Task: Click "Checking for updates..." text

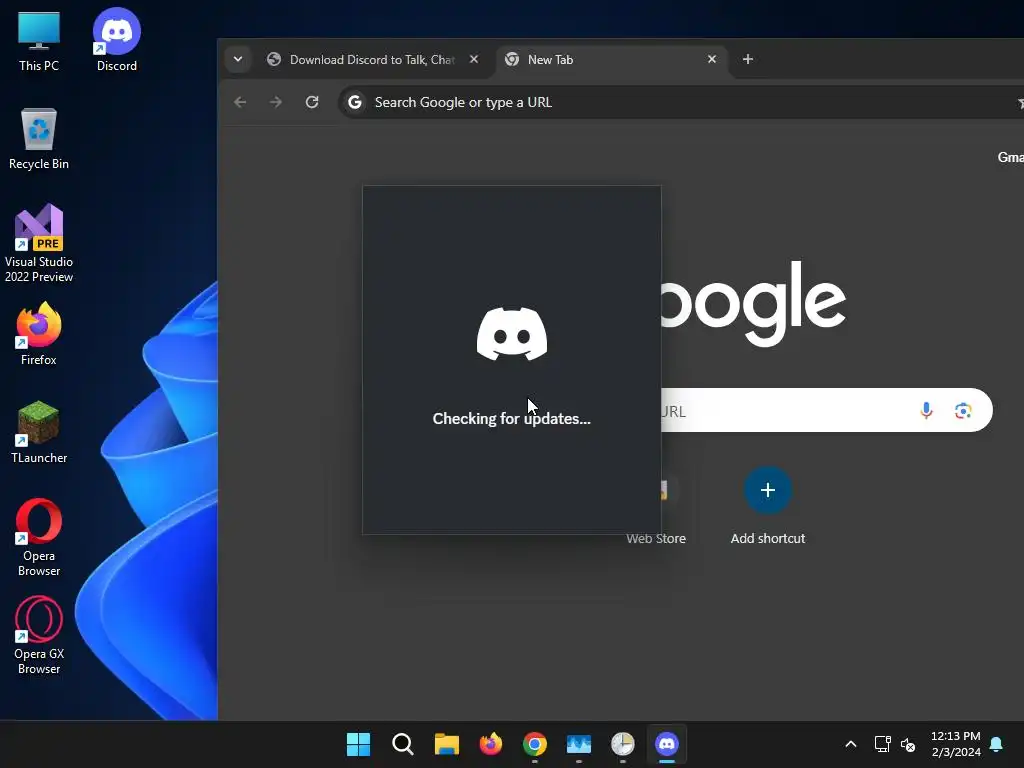Action: point(511,419)
